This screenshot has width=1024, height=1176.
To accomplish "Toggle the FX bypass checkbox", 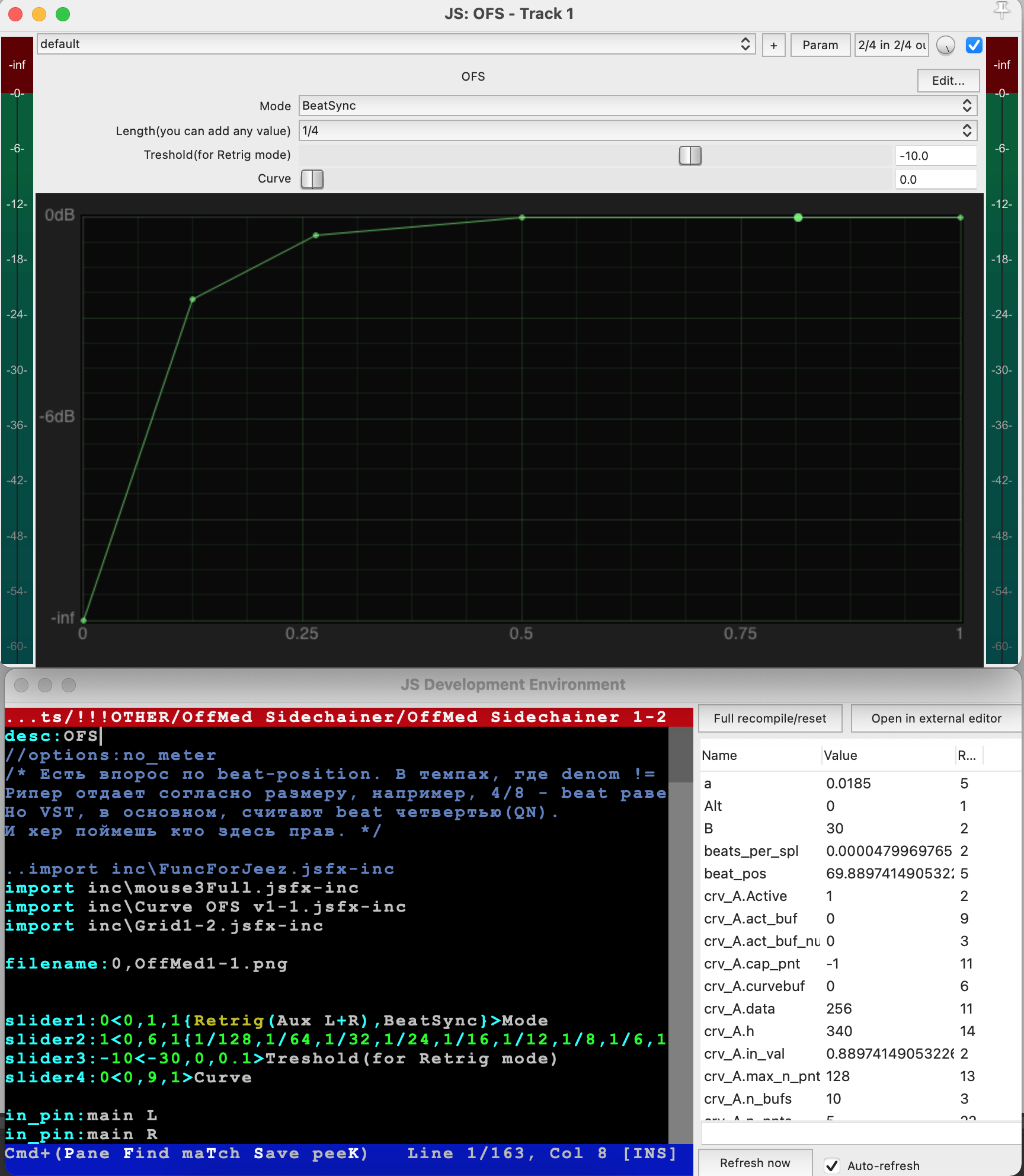I will (974, 45).
